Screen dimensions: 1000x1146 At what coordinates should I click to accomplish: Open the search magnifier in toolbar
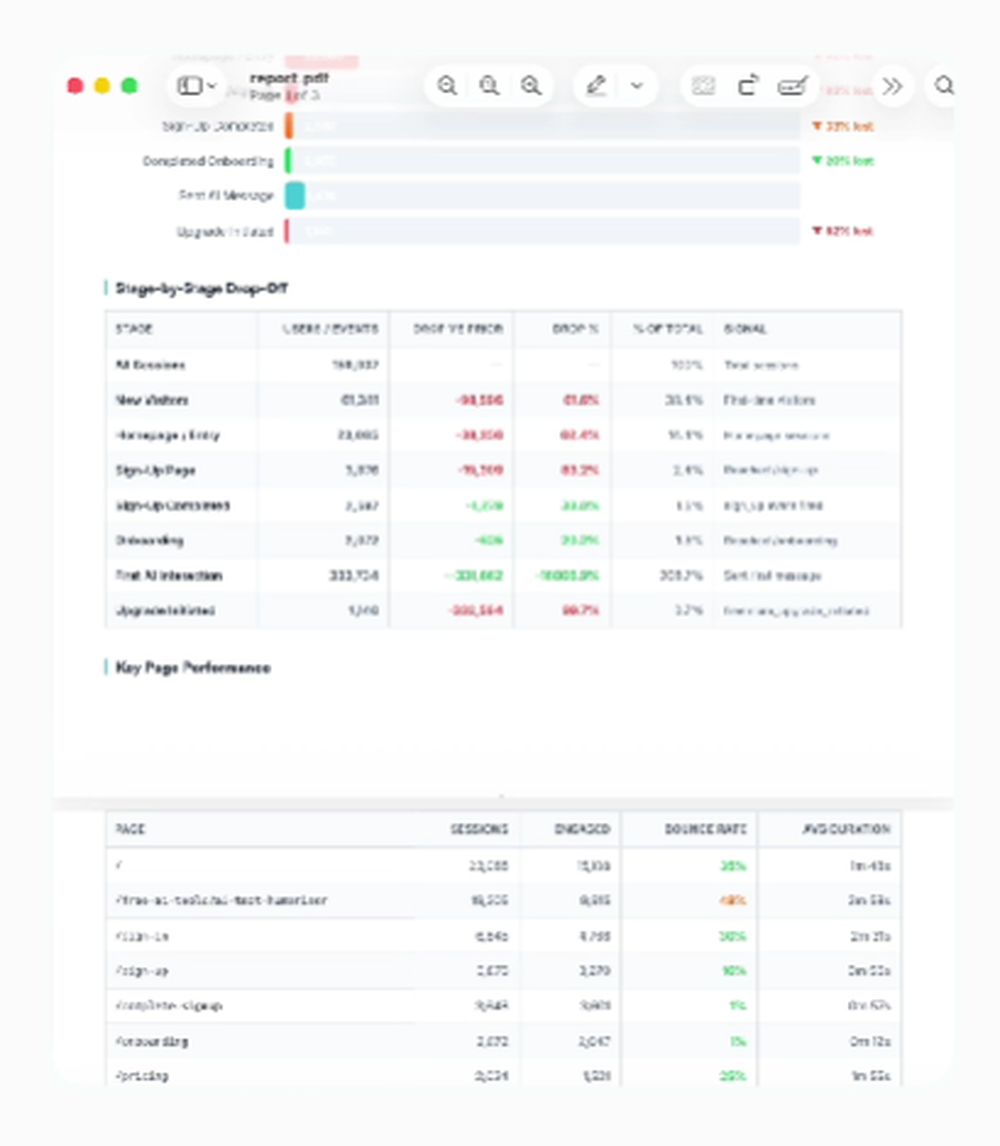pos(944,86)
